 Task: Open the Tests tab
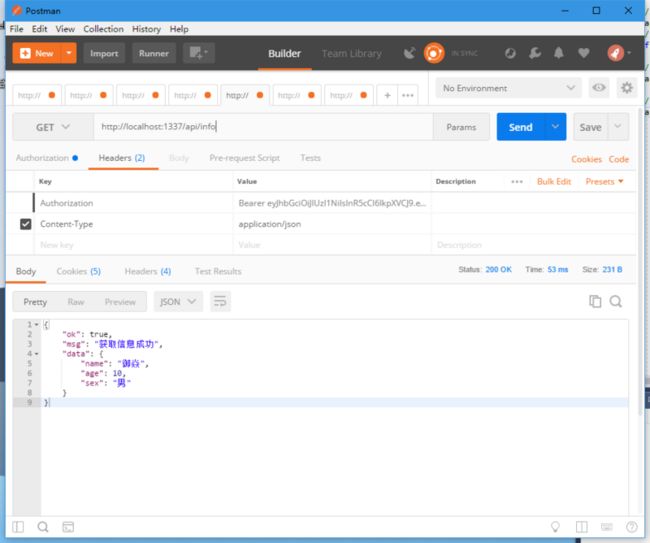310,158
